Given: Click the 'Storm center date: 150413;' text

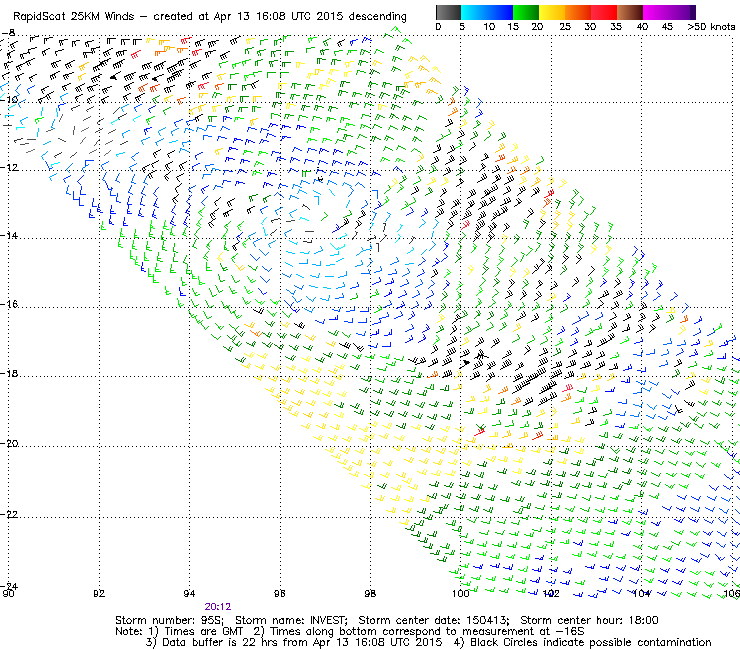Looking at the screenshot, I should pyautogui.click(x=434, y=620).
